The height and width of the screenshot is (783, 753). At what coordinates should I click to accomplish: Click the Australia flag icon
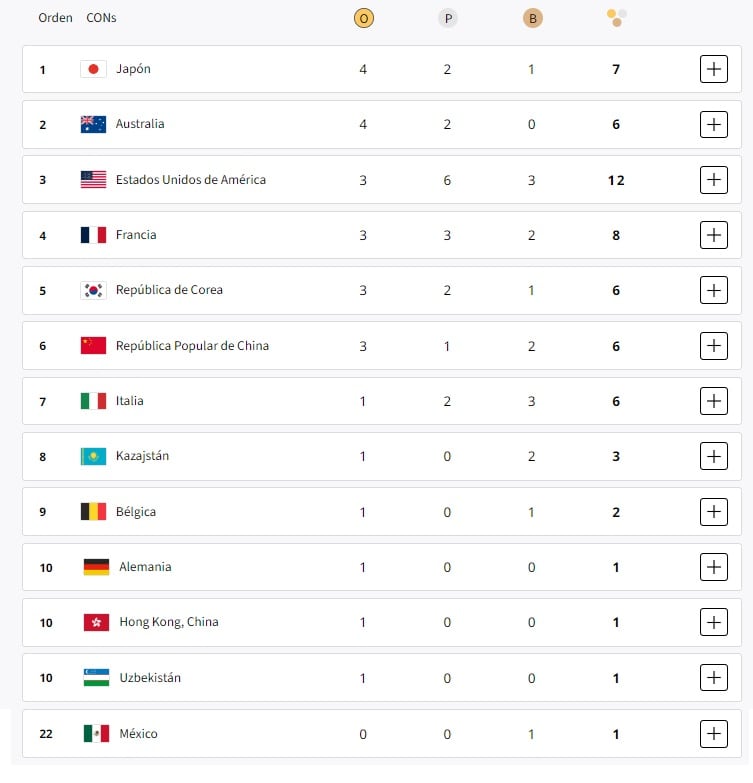93,124
